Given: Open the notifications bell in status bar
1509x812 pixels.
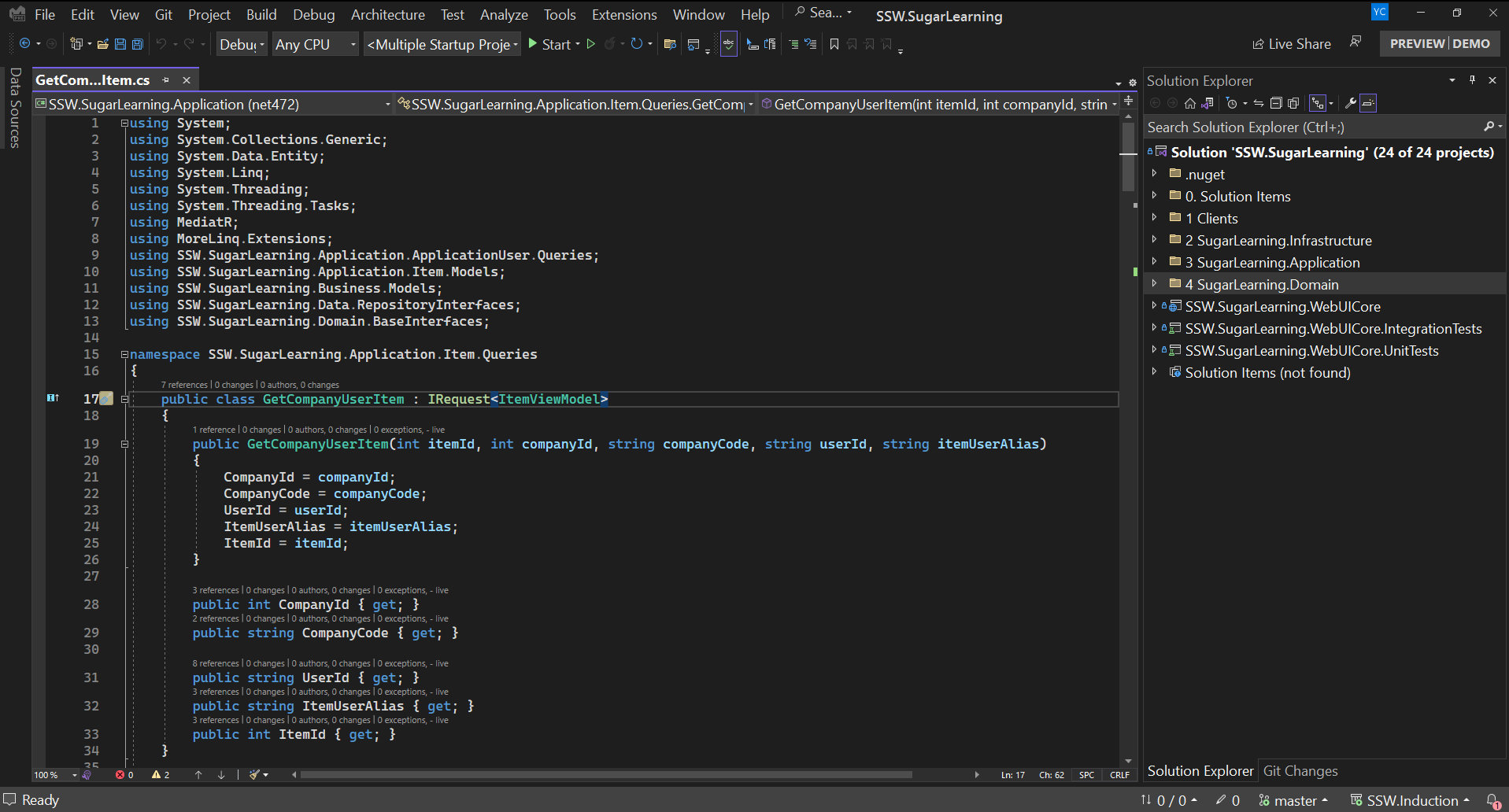Looking at the screenshot, I should 1492,800.
